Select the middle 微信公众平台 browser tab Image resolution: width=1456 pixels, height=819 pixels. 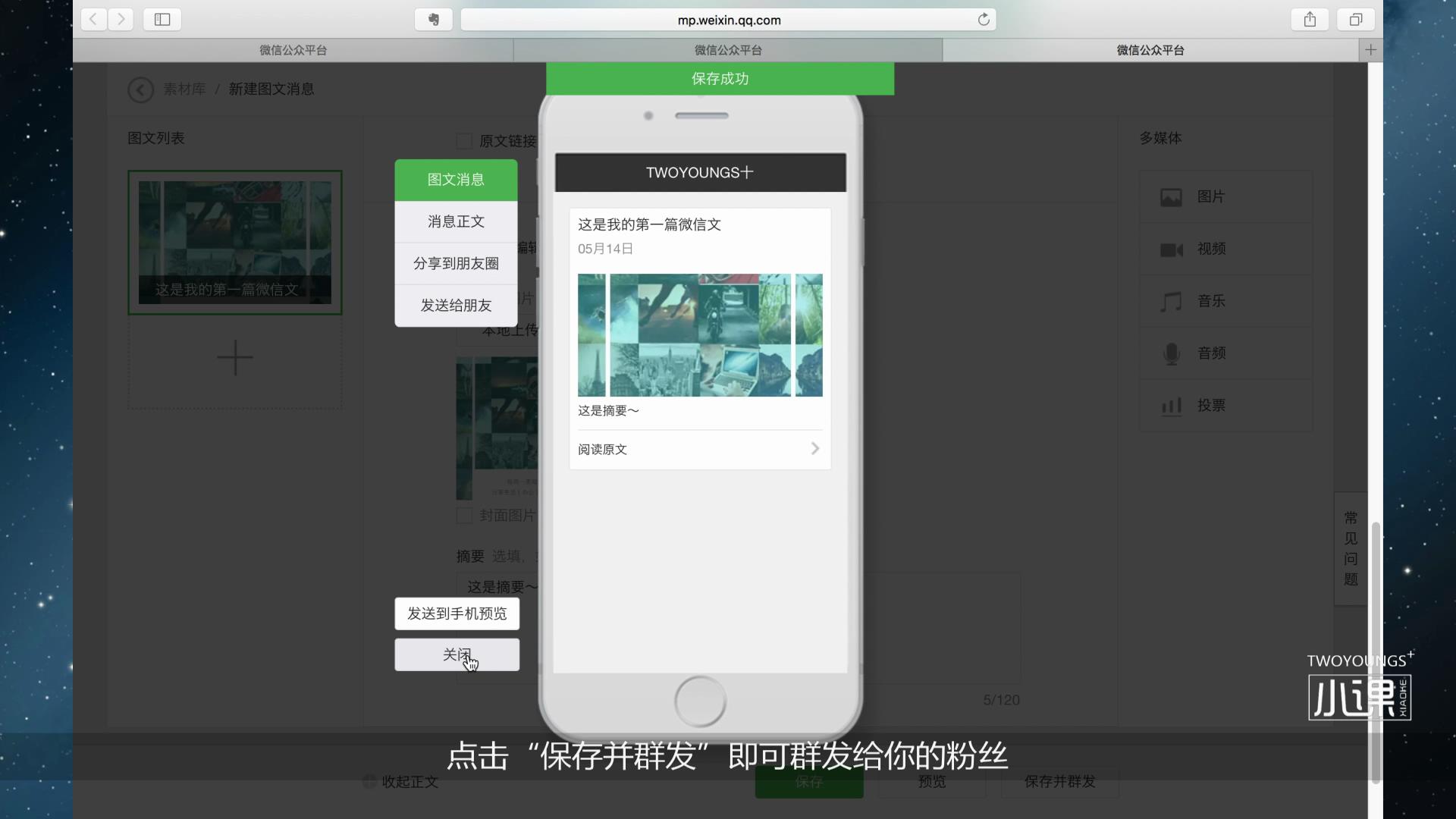click(x=726, y=49)
